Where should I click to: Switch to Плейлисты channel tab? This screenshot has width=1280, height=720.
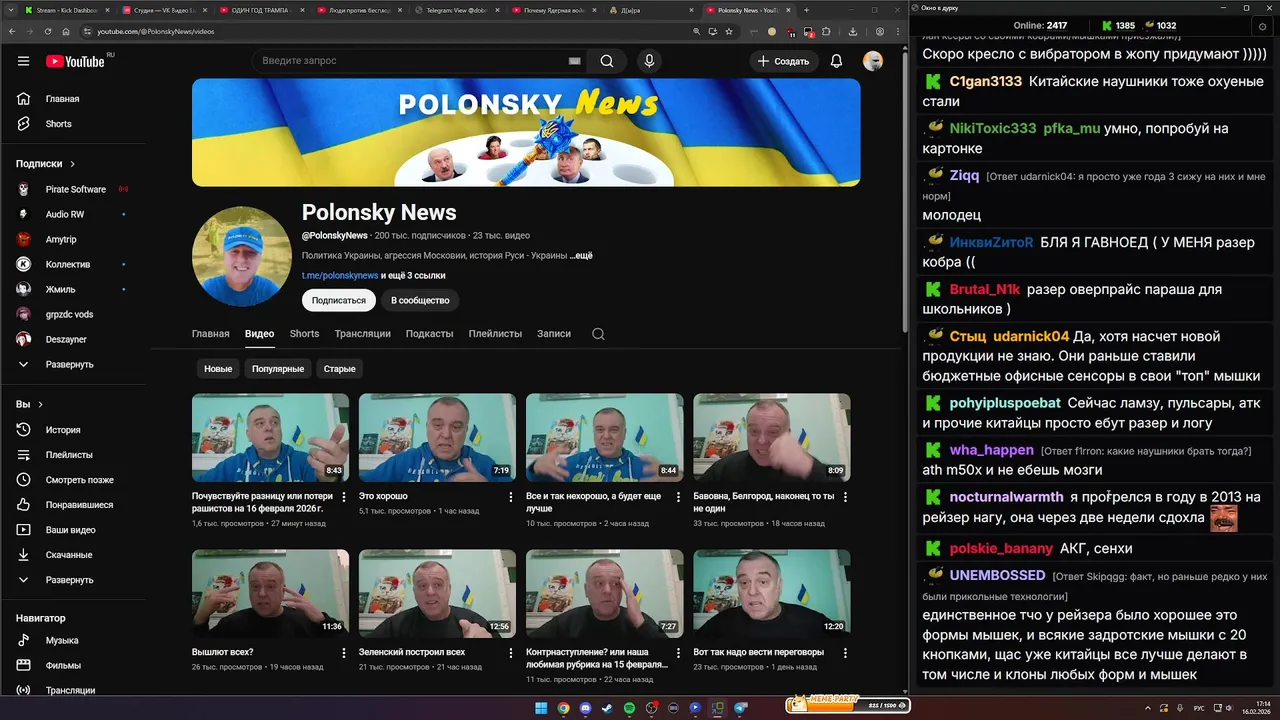click(495, 334)
